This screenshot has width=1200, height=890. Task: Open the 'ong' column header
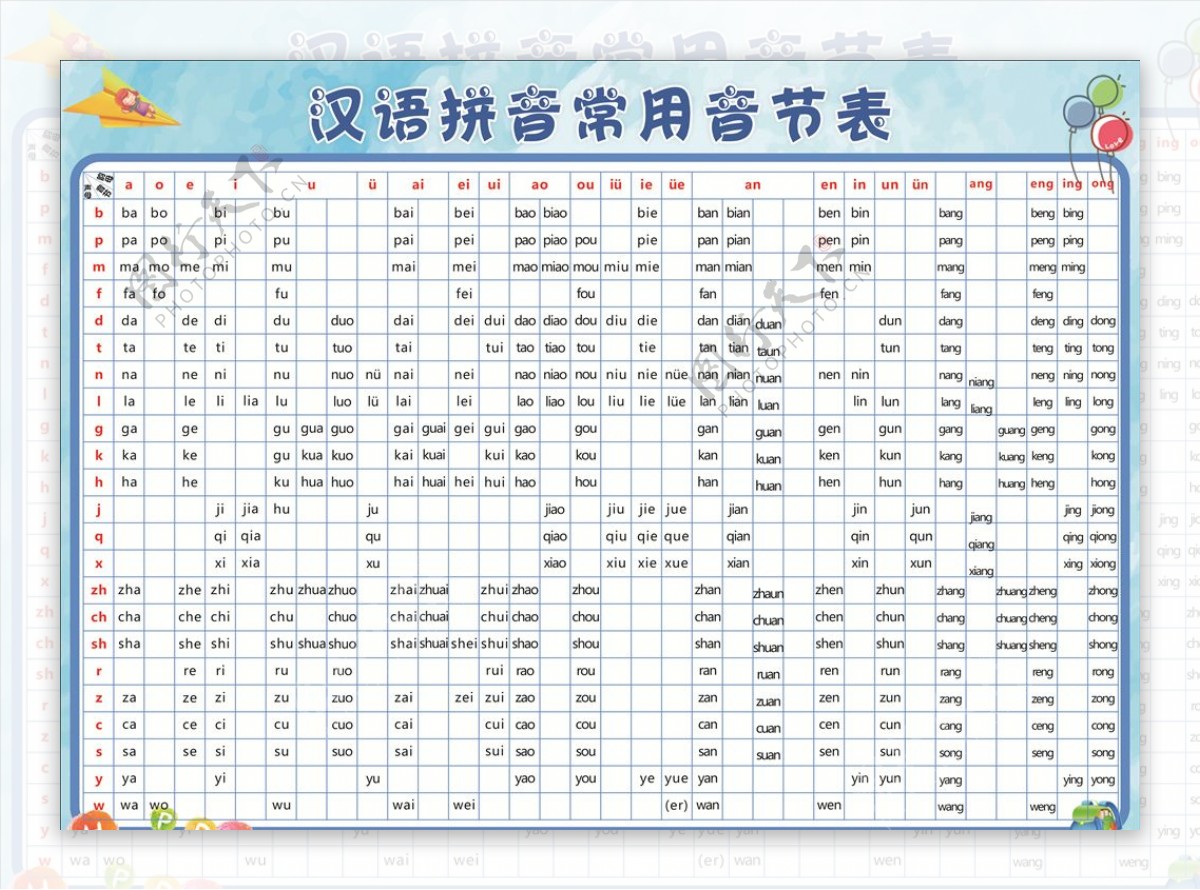1101,185
